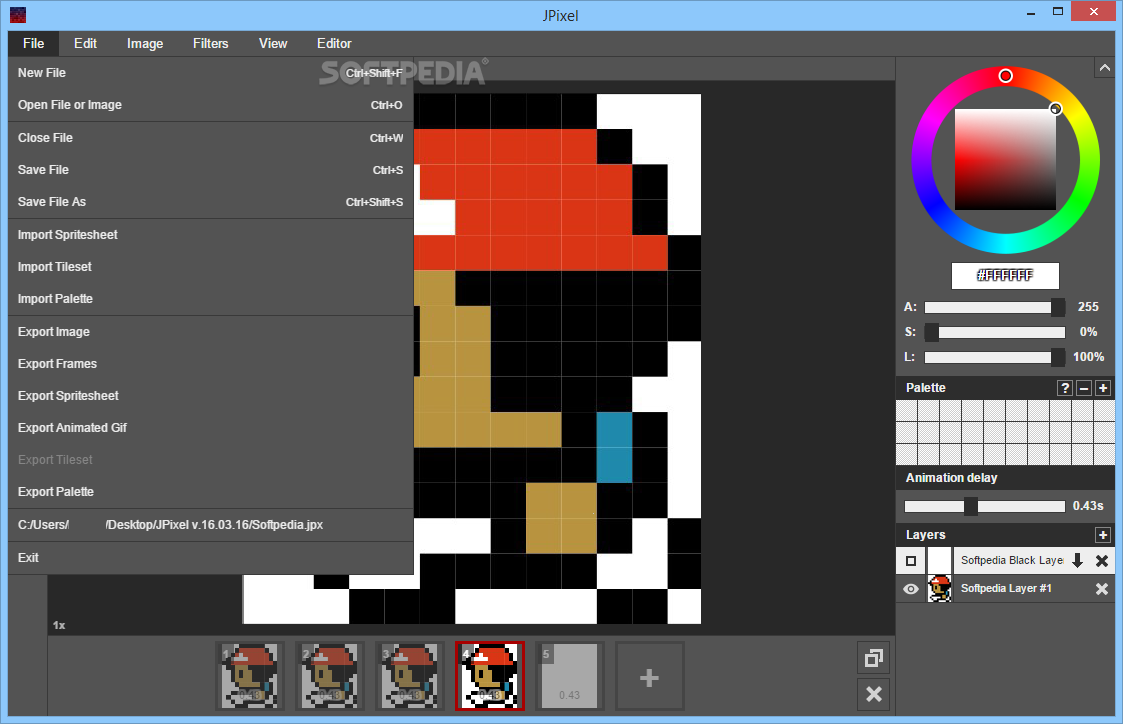Click Softpedia Layer #1 name
The width and height of the screenshot is (1123, 724).
pyautogui.click(x=1006, y=589)
